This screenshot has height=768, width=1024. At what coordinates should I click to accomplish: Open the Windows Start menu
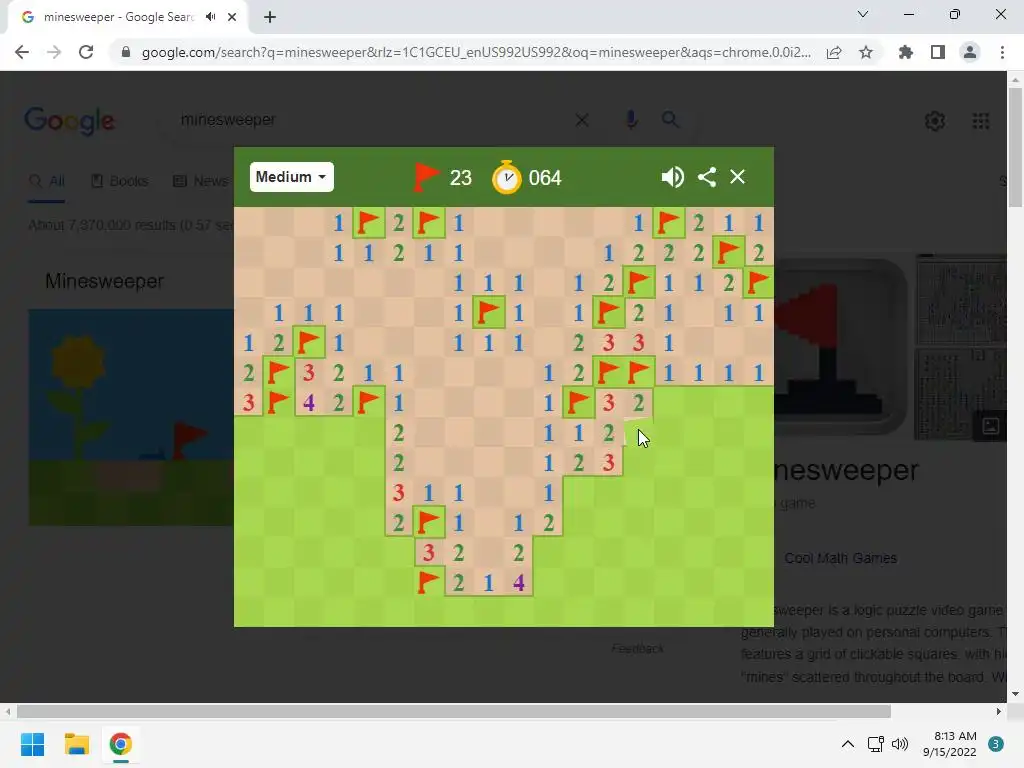point(33,744)
